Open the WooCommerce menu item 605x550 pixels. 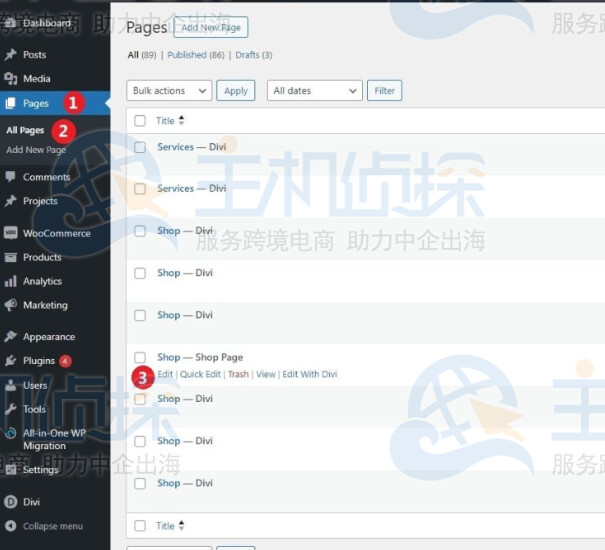point(57,233)
